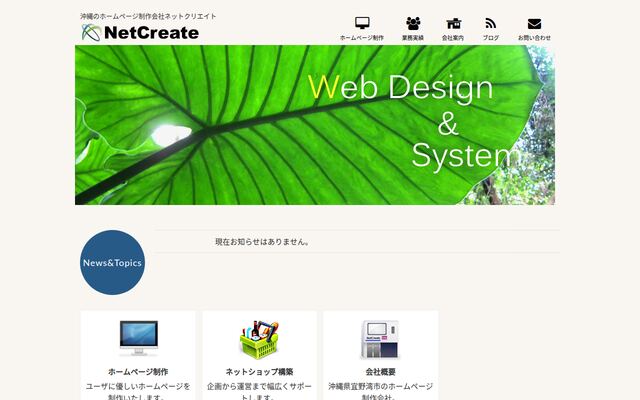Click the 会社概要 card heading
640x400 pixels.
tap(380, 372)
